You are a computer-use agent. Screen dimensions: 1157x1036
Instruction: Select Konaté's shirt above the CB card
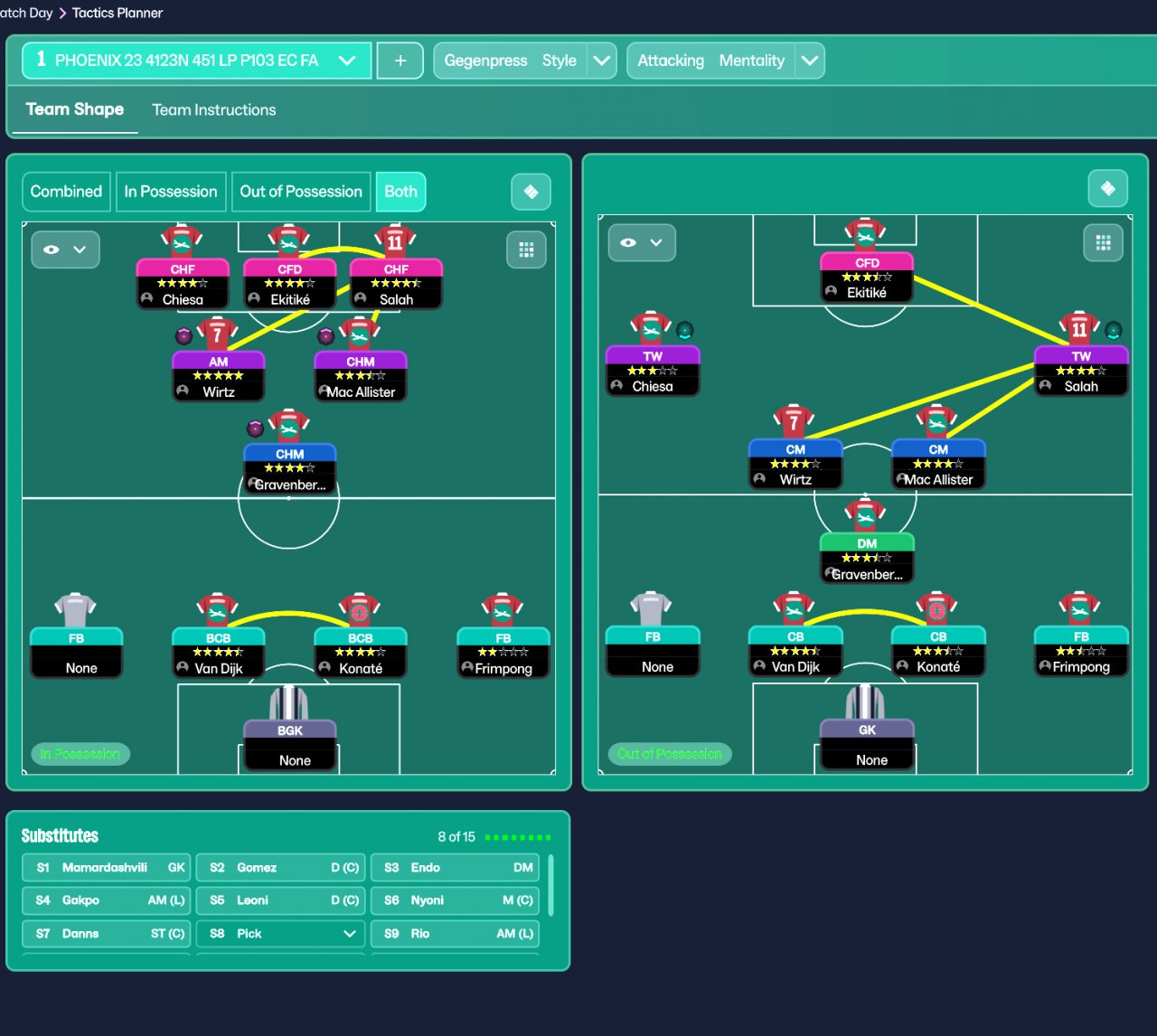point(936,609)
